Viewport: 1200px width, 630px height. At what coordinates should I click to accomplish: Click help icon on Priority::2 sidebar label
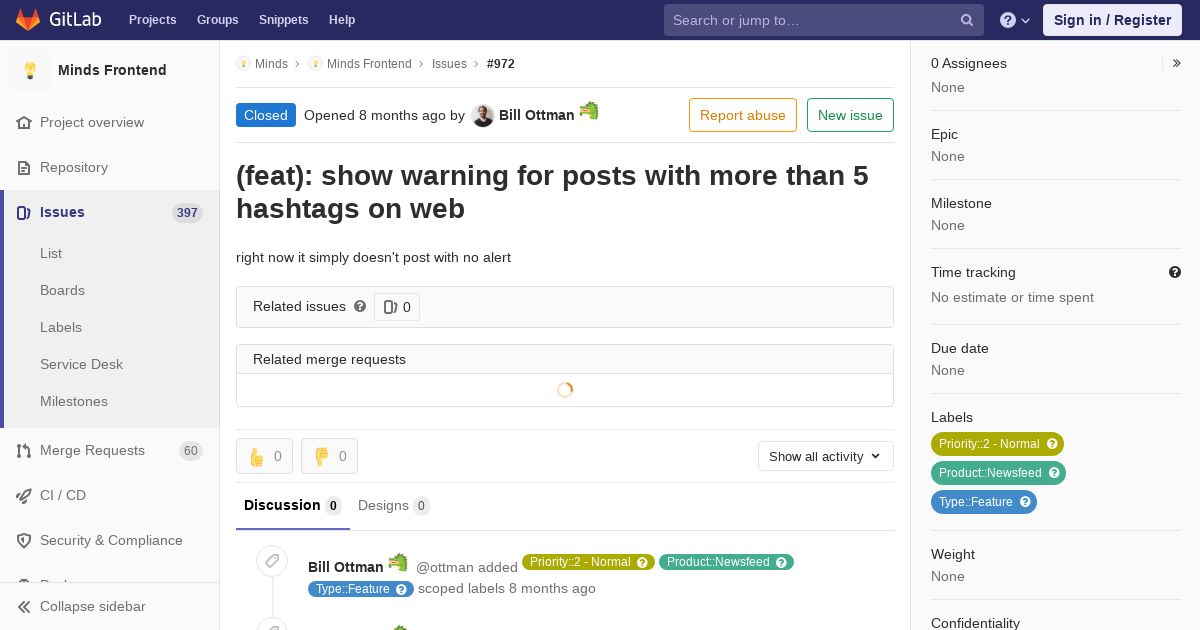coord(1052,444)
